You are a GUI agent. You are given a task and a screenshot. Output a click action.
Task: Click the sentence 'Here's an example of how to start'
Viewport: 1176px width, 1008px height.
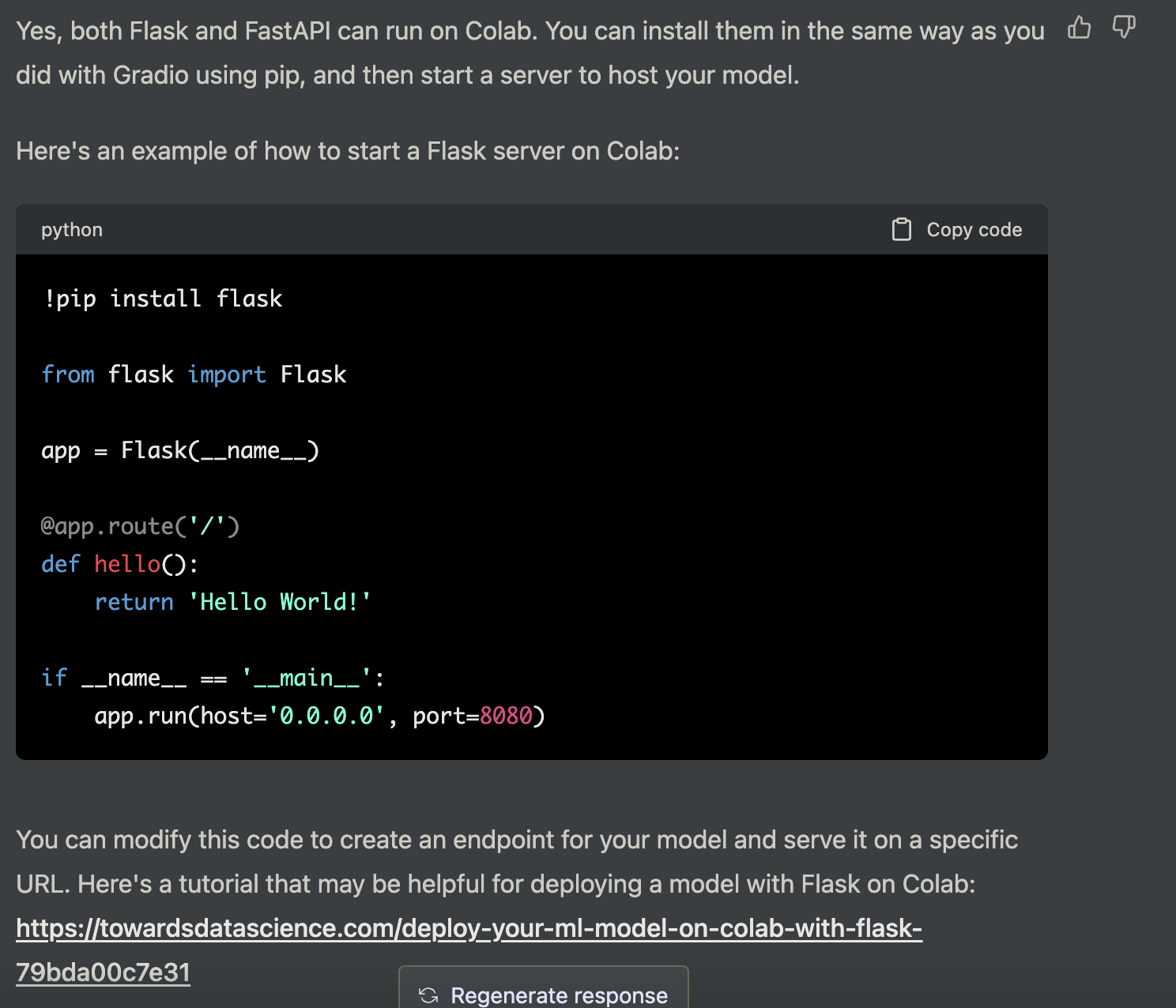pos(348,151)
